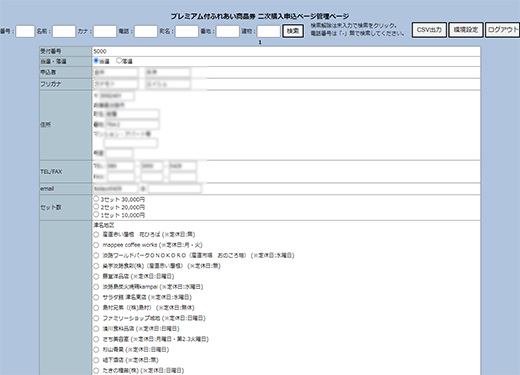Click the 町名 field in the 住所 section

pyautogui.click(x=132, y=114)
